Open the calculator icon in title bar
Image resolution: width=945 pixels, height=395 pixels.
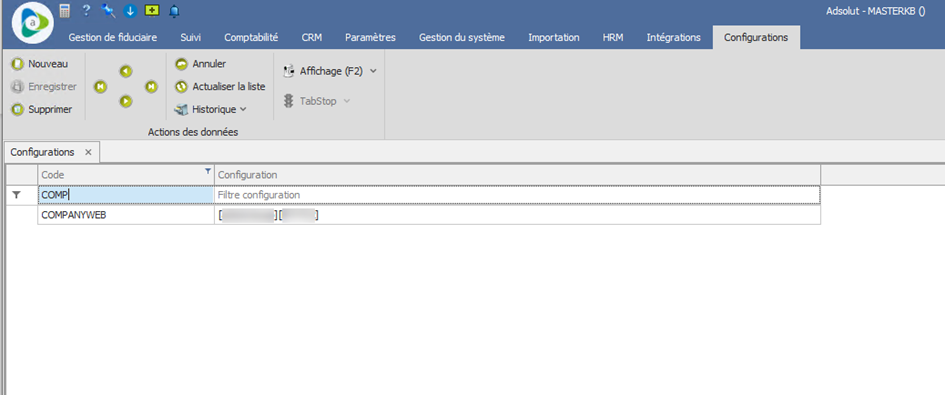(x=65, y=10)
